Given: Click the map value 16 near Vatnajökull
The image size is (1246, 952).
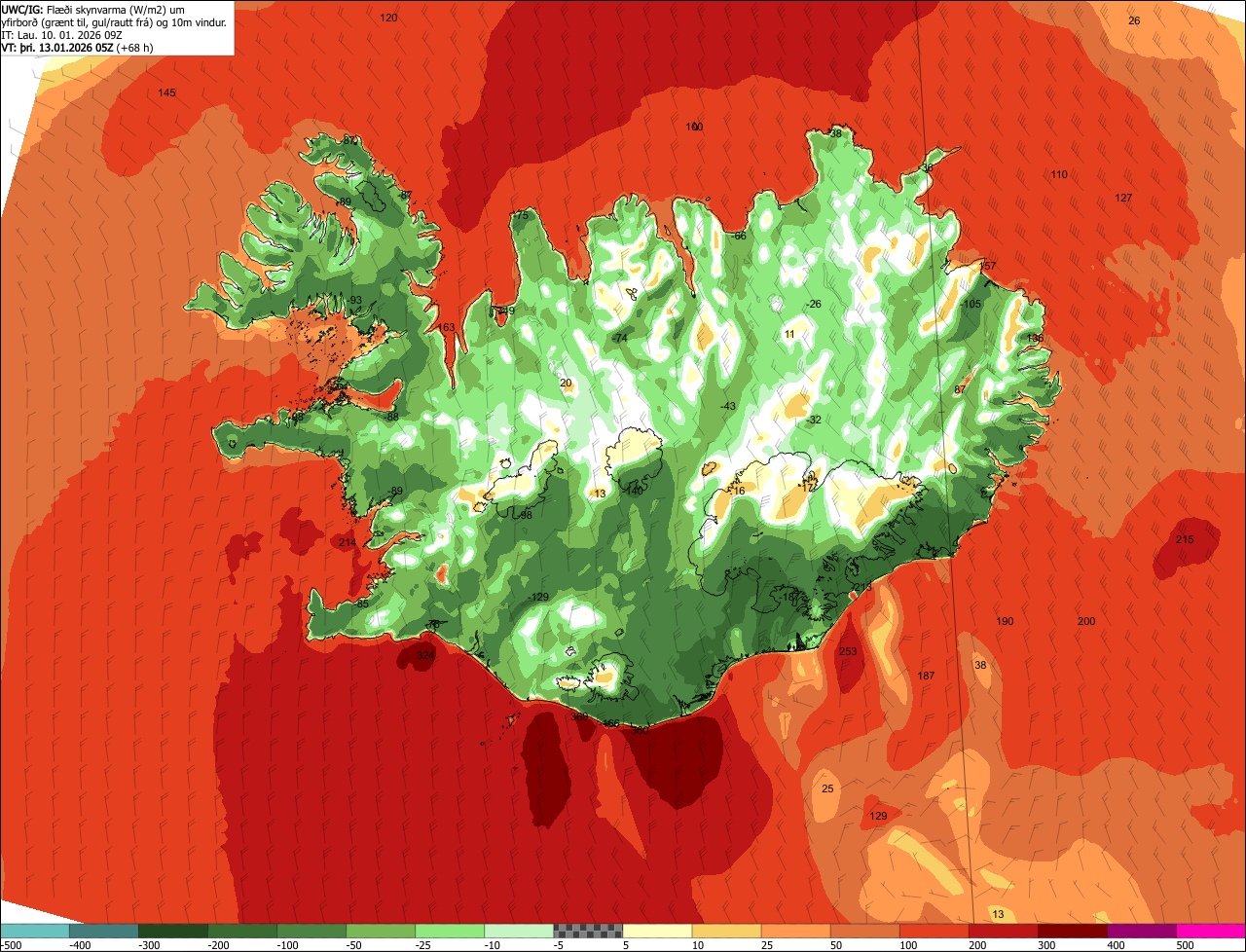Looking at the screenshot, I should point(739,491).
